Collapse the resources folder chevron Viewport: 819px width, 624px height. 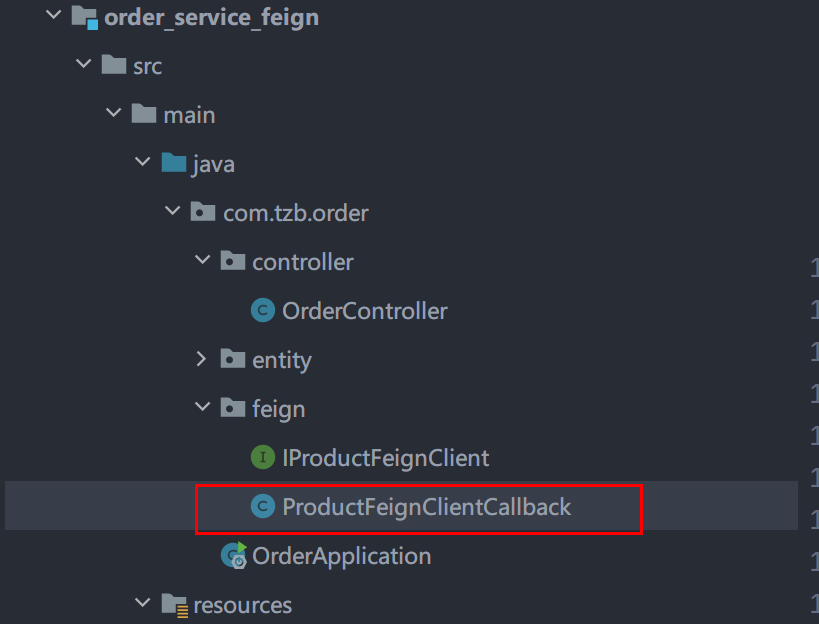pyautogui.click(x=142, y=605)
